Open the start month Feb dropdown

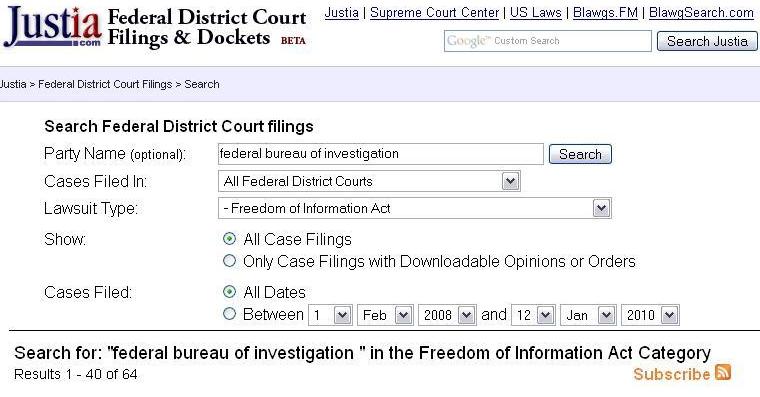coord(385,315)
